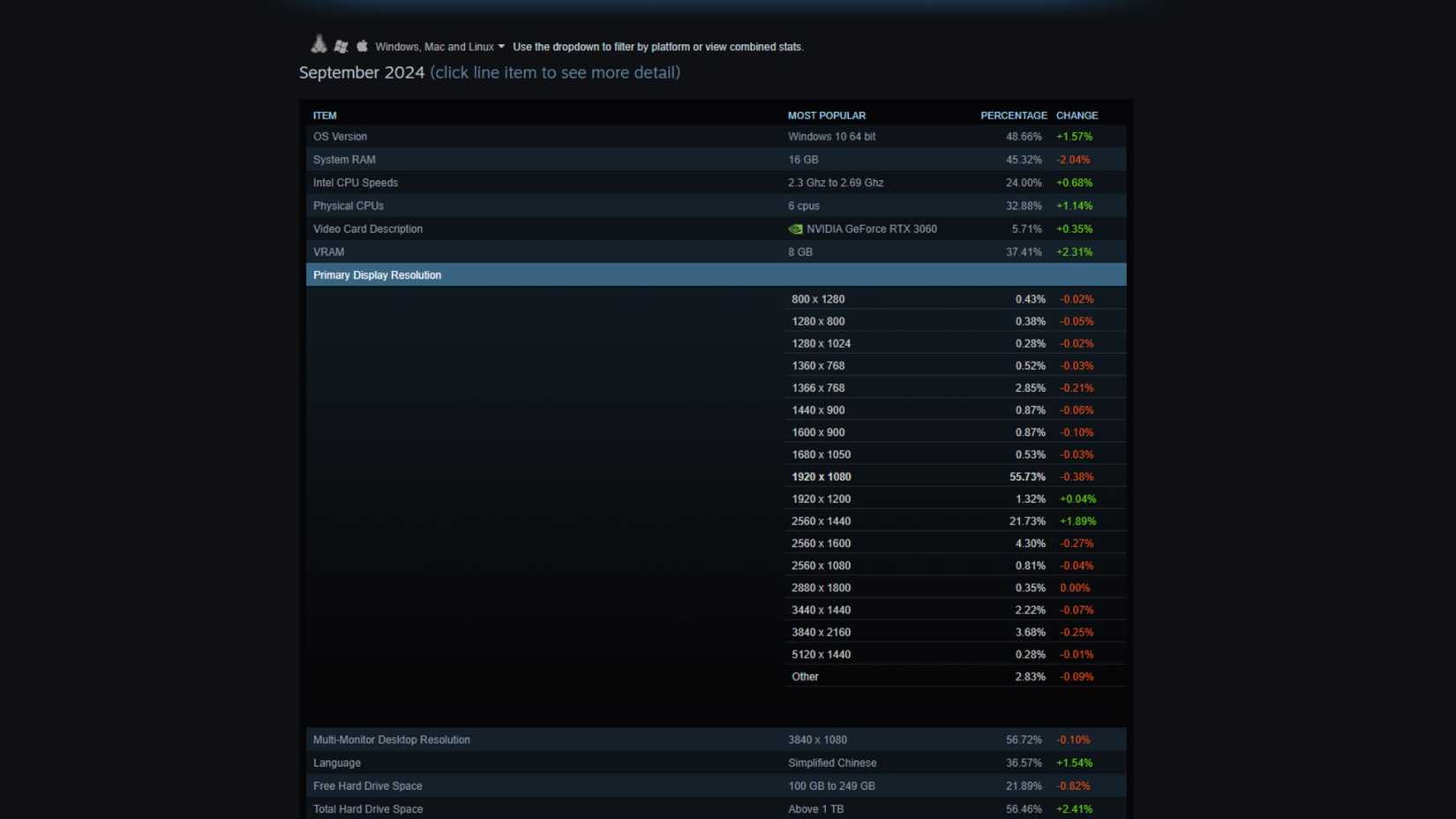This screenshot has height=819, width=1456.
Task: Click the Simplified Chinese language value
Action: coord(832,763)
